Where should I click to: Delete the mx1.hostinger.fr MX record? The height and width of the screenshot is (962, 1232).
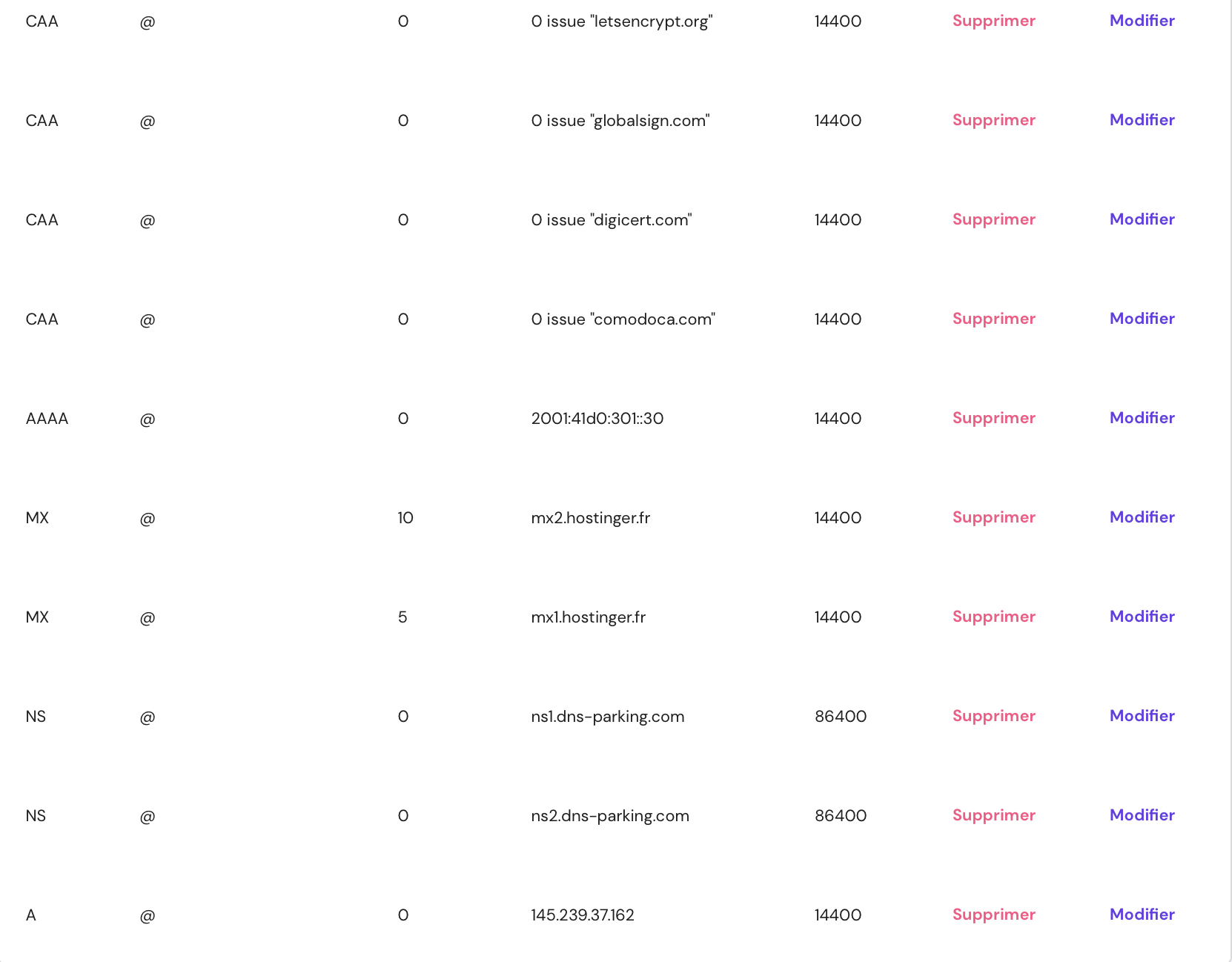[x=993, y=617]
